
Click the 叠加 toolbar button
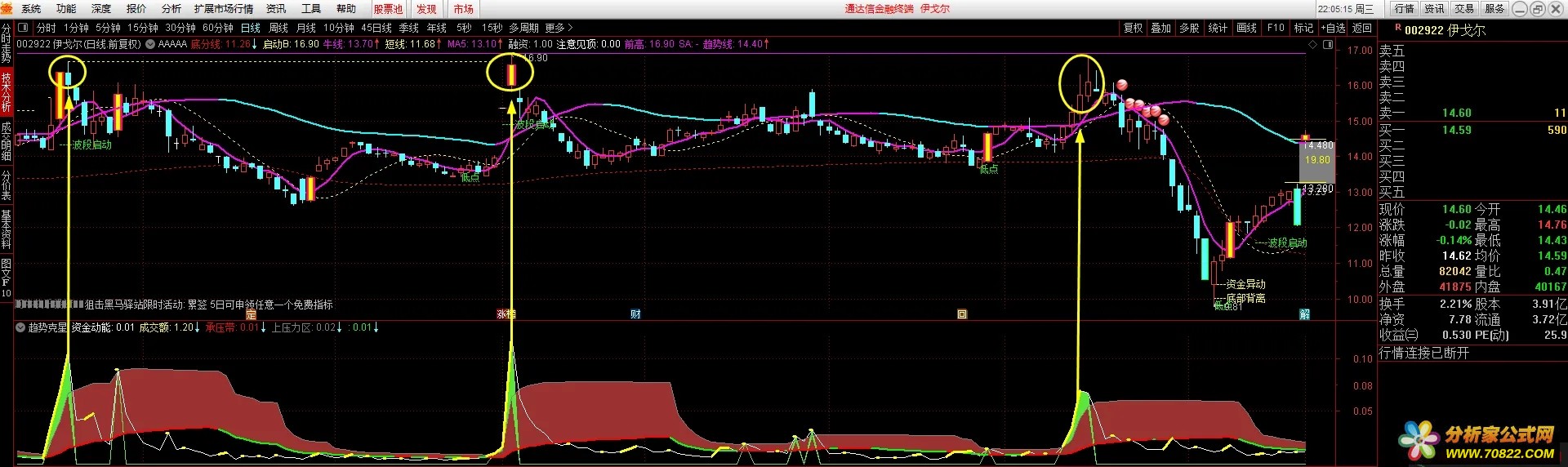(1161, 28)
